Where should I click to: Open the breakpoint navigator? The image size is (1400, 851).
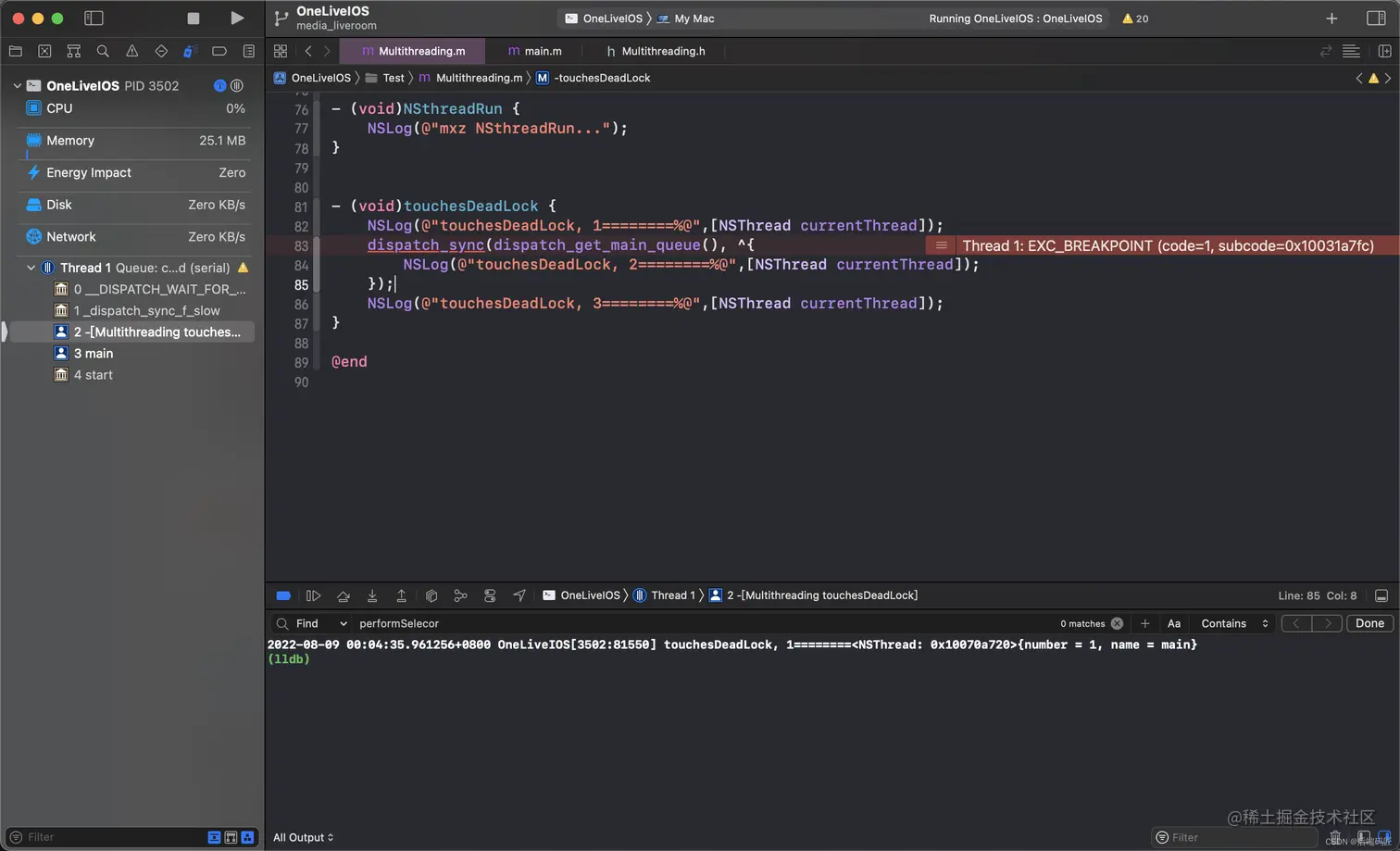tap(219, 51)
